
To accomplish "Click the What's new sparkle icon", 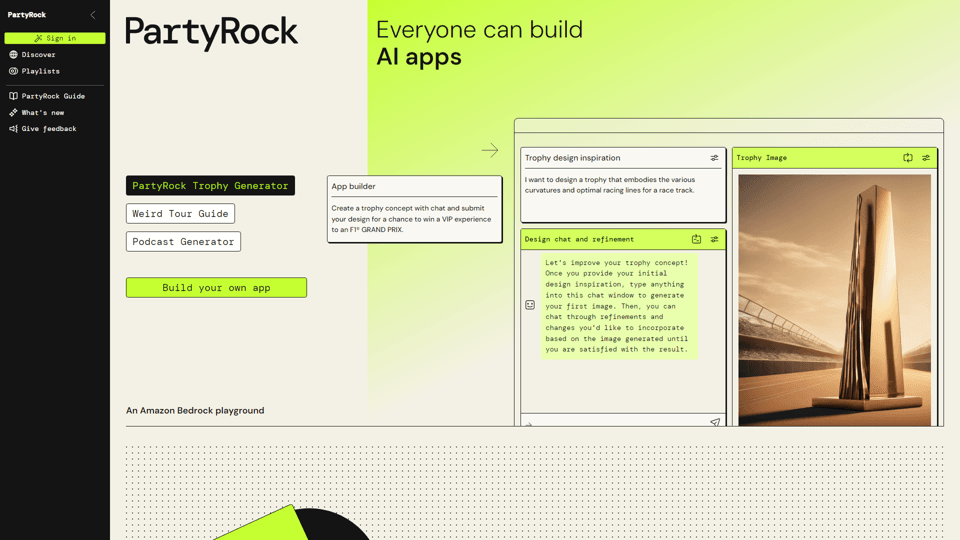I will click(13, 113).
